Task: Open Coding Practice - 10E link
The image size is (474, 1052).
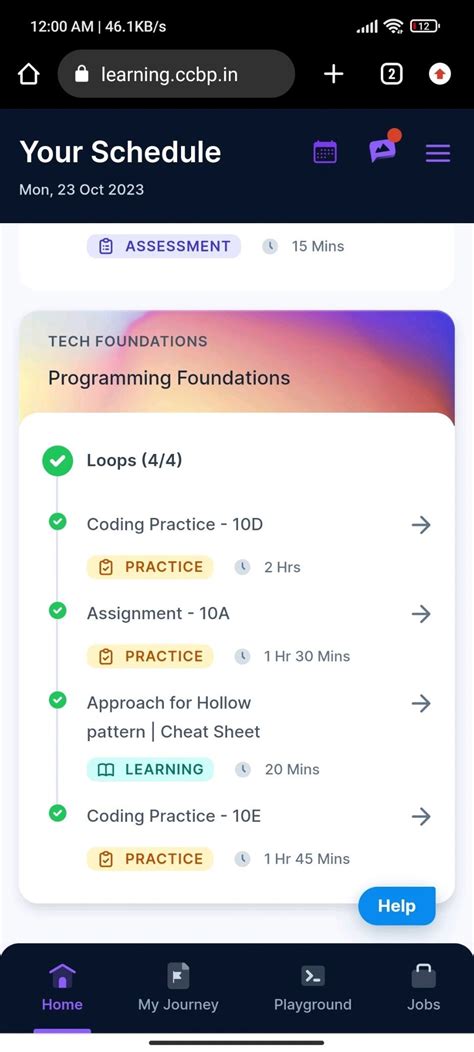Action: (x=174, y=816)
